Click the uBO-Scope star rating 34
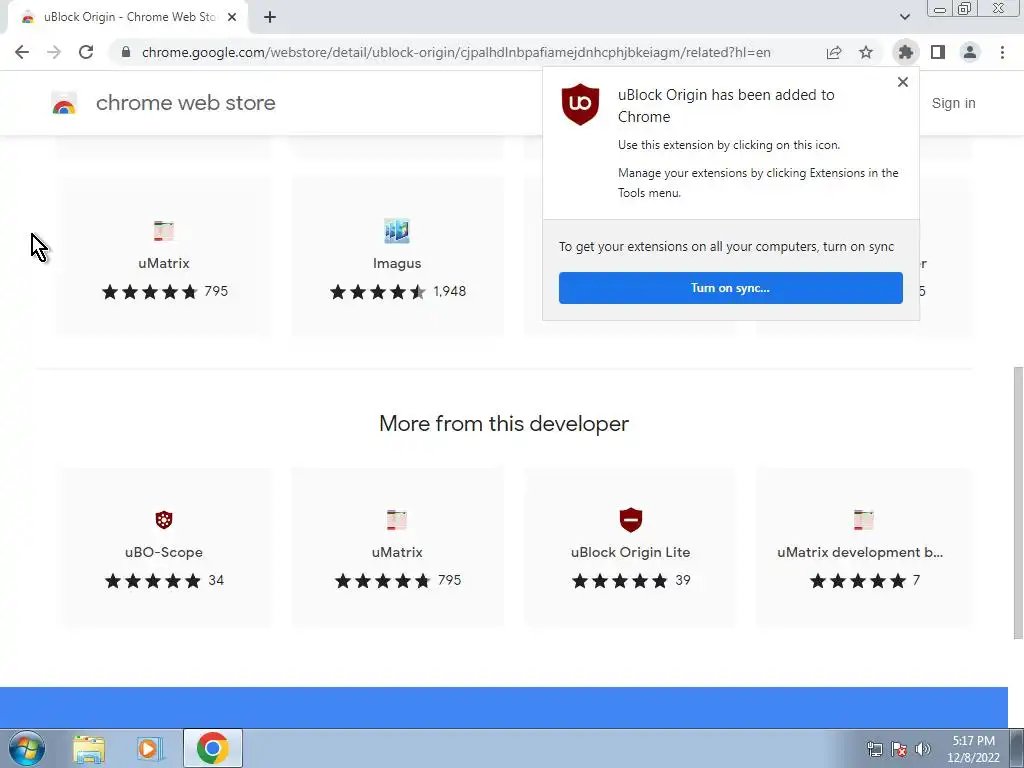1024x768 pixels. 164,581
